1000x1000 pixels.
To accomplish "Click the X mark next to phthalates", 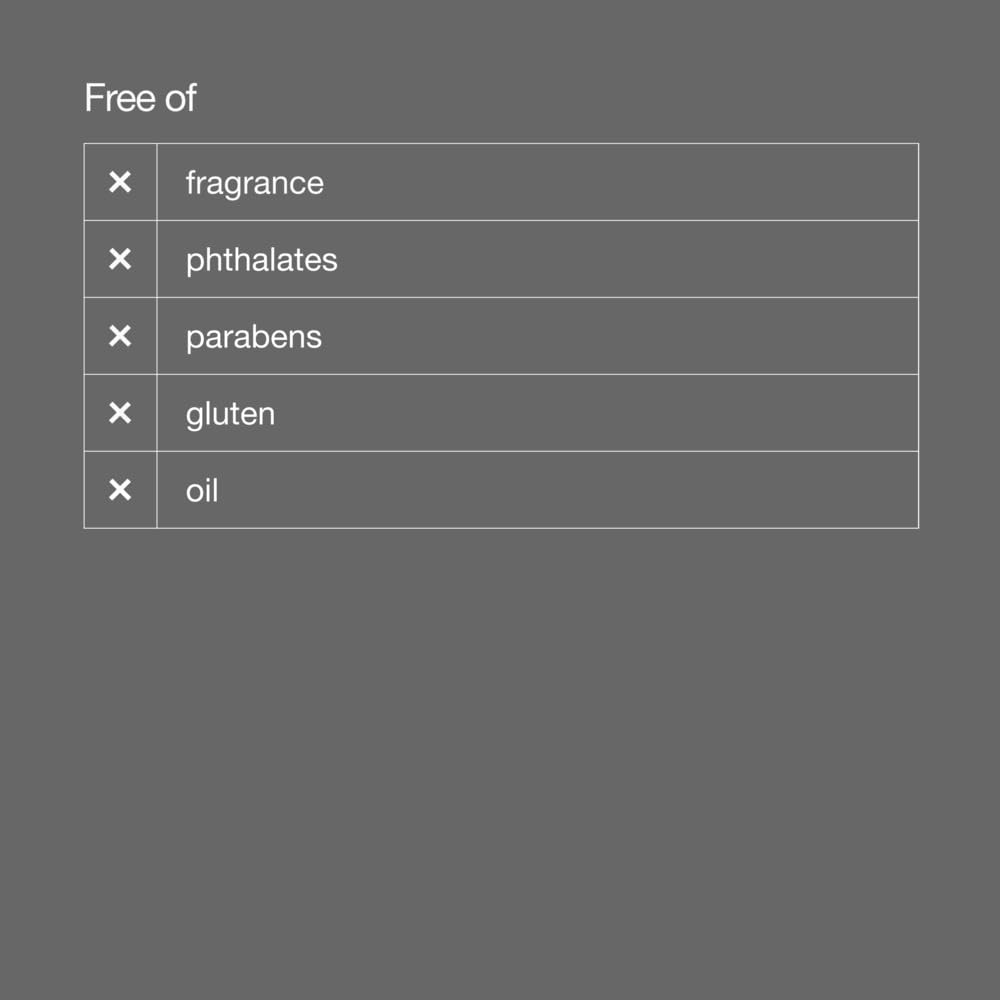I will [x=120, y=259].
